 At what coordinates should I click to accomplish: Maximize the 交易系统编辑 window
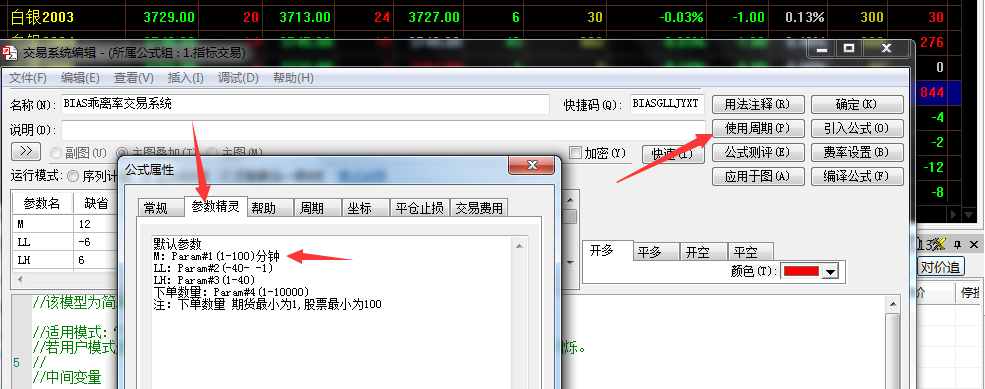pos(849,48)
